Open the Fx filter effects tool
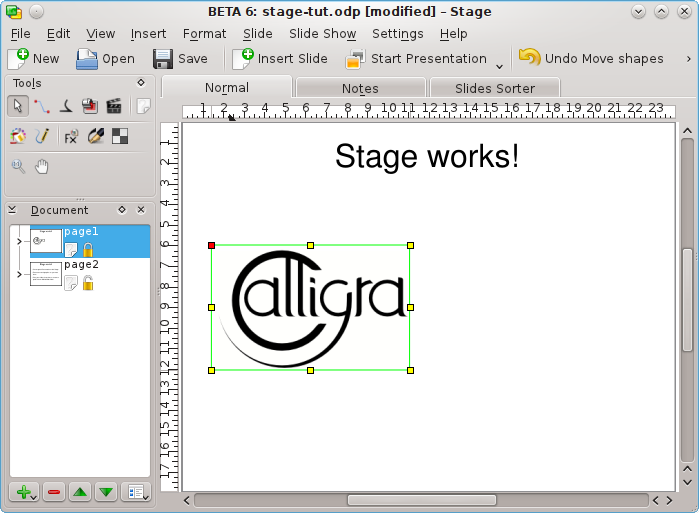The height and width of the screenshot is (513, 699). point(71,136)
